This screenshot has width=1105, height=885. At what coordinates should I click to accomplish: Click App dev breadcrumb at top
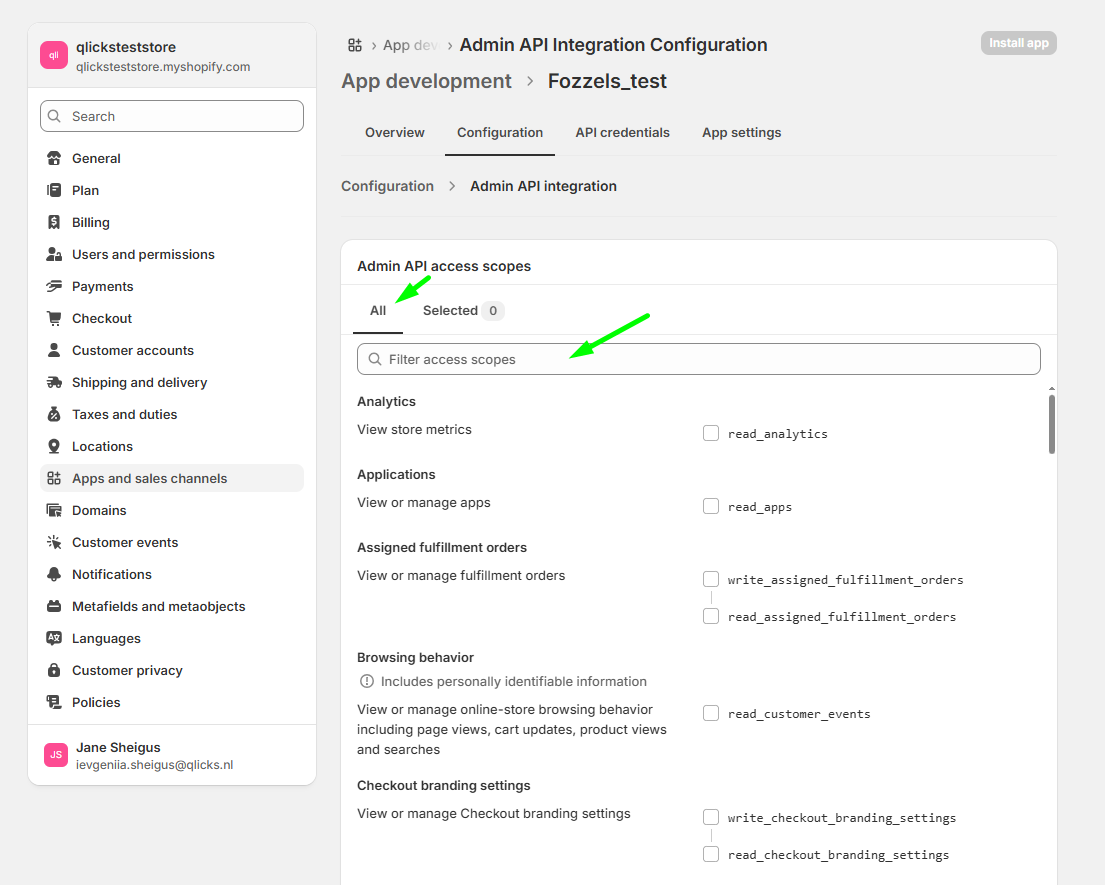click(x=410, y=45)
